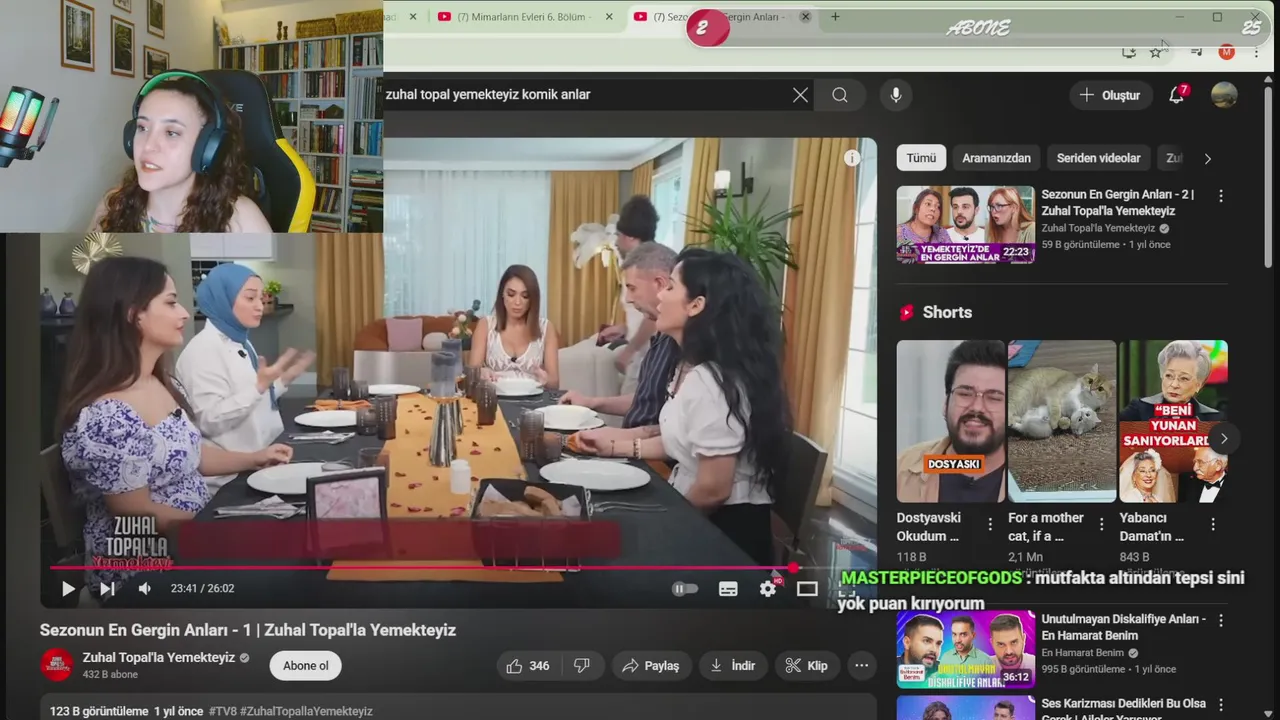Screen dimensions: 1280x720
Task: Toggle the autoplay switch
Action: pyautogui.click(x=685, y=589)
